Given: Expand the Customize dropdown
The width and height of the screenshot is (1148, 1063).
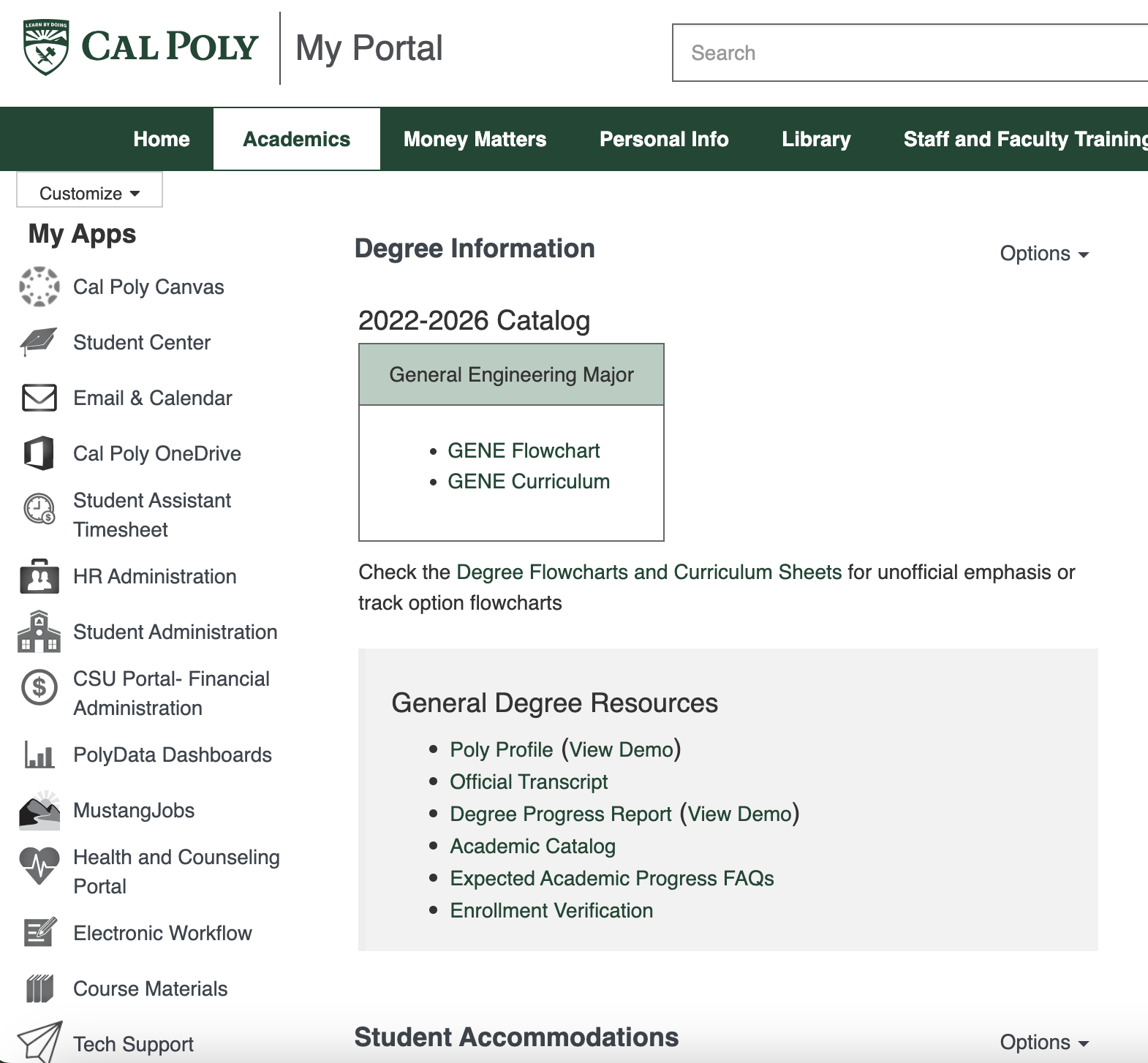Looking at the screenshot, I should tap(89, 193).
